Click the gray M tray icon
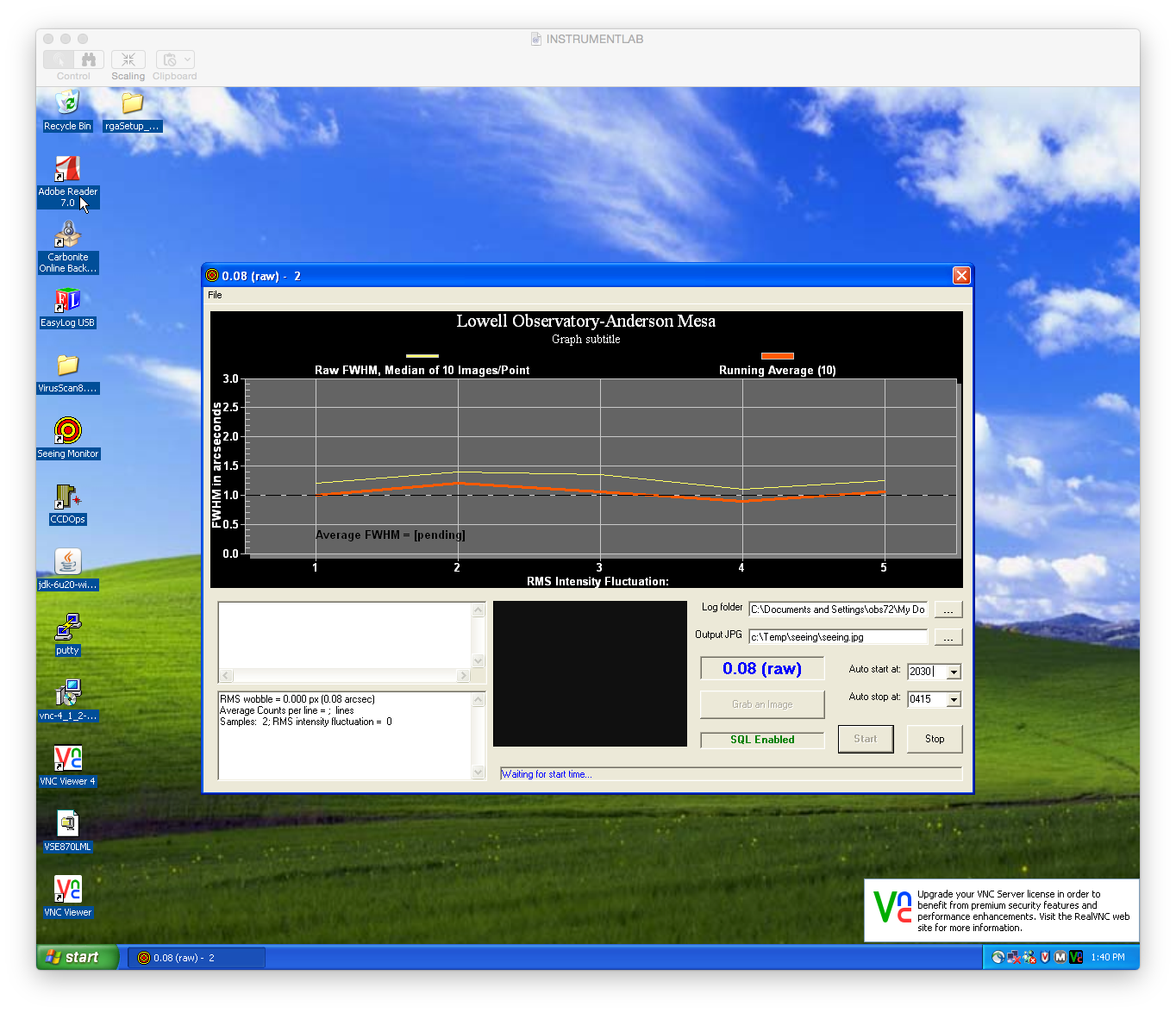This screenshot has height=1013, width=1176. (1060, 957)
